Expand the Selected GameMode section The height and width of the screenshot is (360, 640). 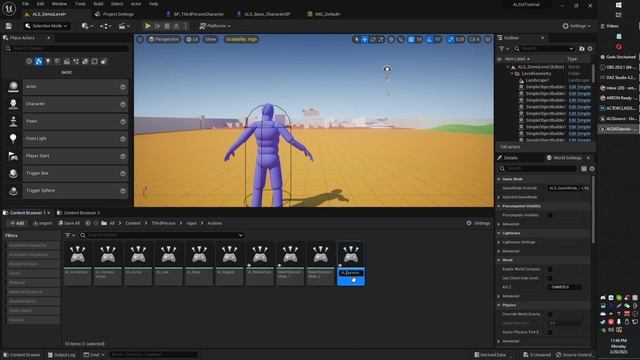tap(499, 197)
